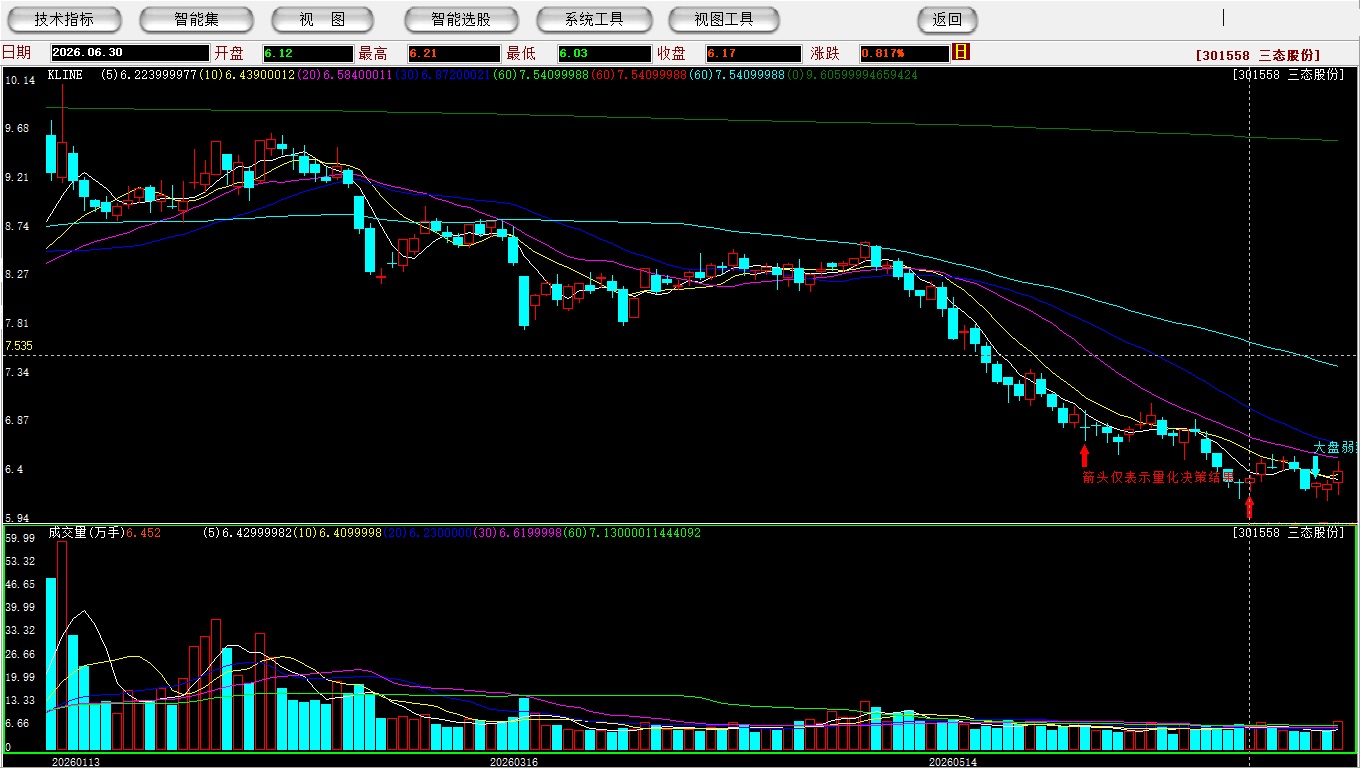Screen dimensions: 1360x768
Task: Click the first red buy arrow left of 箭头仅表示 text
Action: click(1084, 456)
